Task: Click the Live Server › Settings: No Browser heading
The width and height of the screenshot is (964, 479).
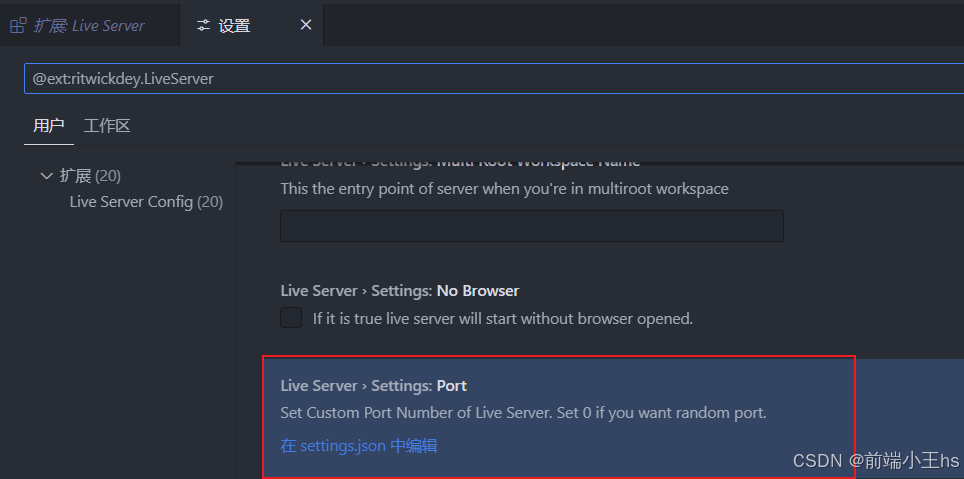Action: coord(400,291)
